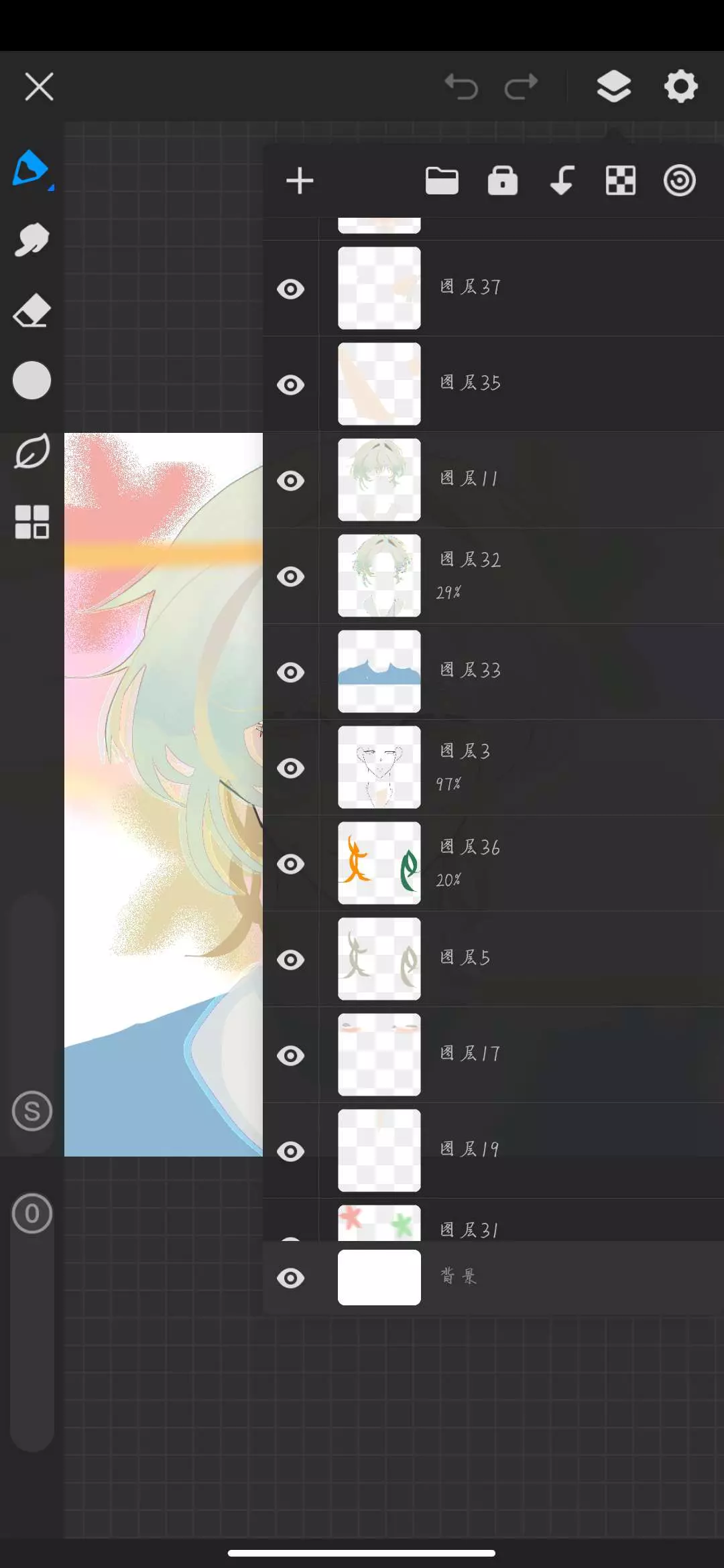Open the color picker circle

pos(32,381)
